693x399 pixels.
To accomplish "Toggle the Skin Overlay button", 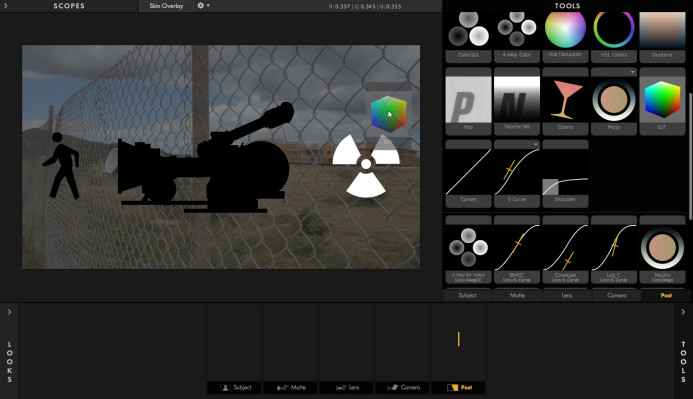I will click(x=166, y=6).
